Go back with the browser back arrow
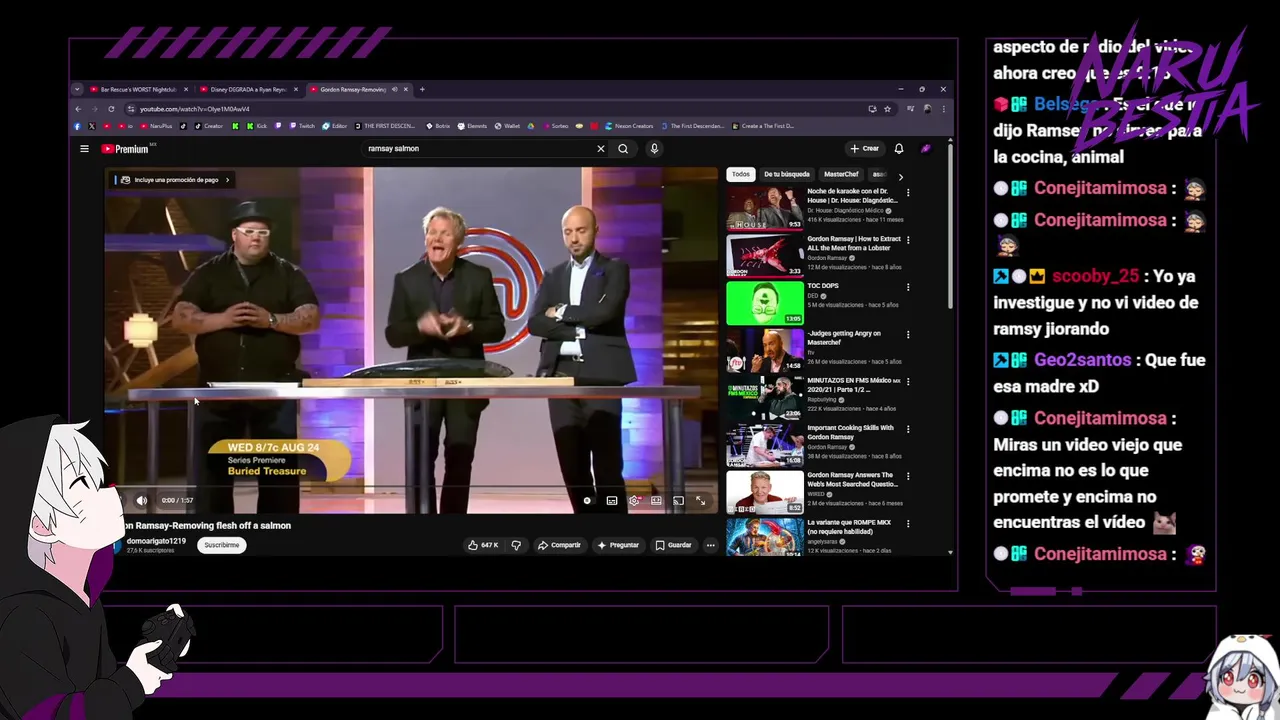Screen dimensions: 1280x720 pos(77,109)
